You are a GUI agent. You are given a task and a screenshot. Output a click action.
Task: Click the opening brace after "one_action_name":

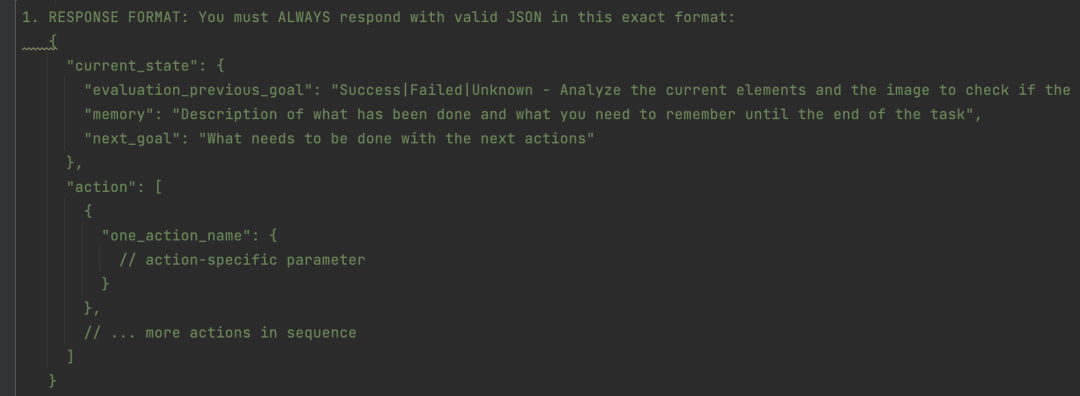[x=273, y=236]
